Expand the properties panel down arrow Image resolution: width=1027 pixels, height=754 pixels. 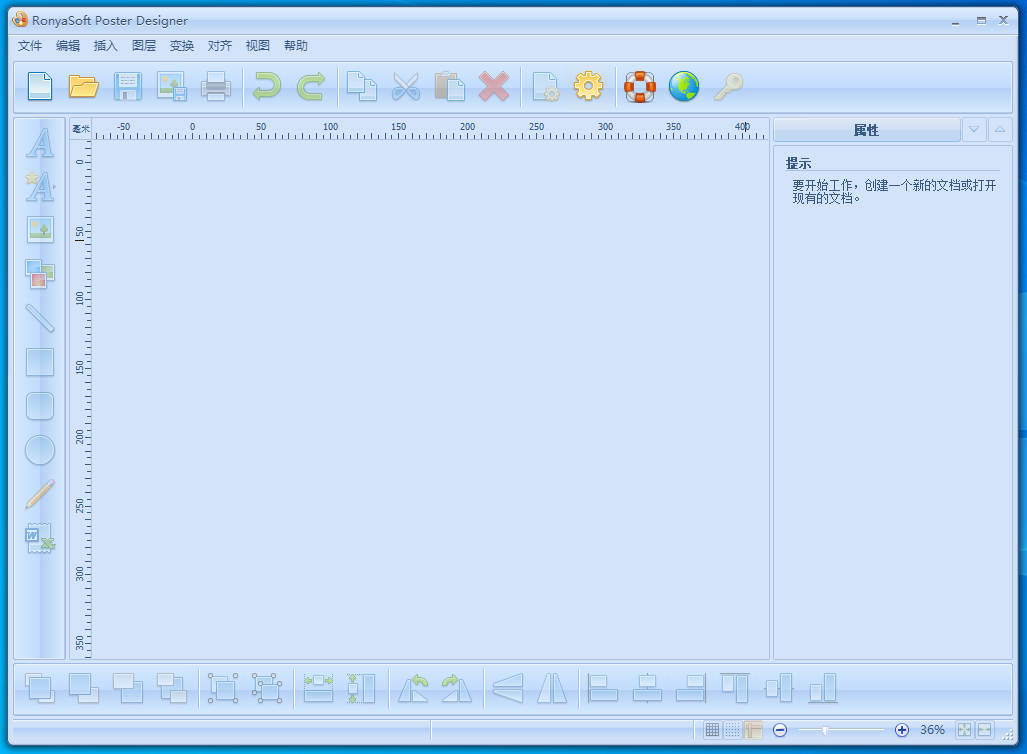tap(974, 130)
